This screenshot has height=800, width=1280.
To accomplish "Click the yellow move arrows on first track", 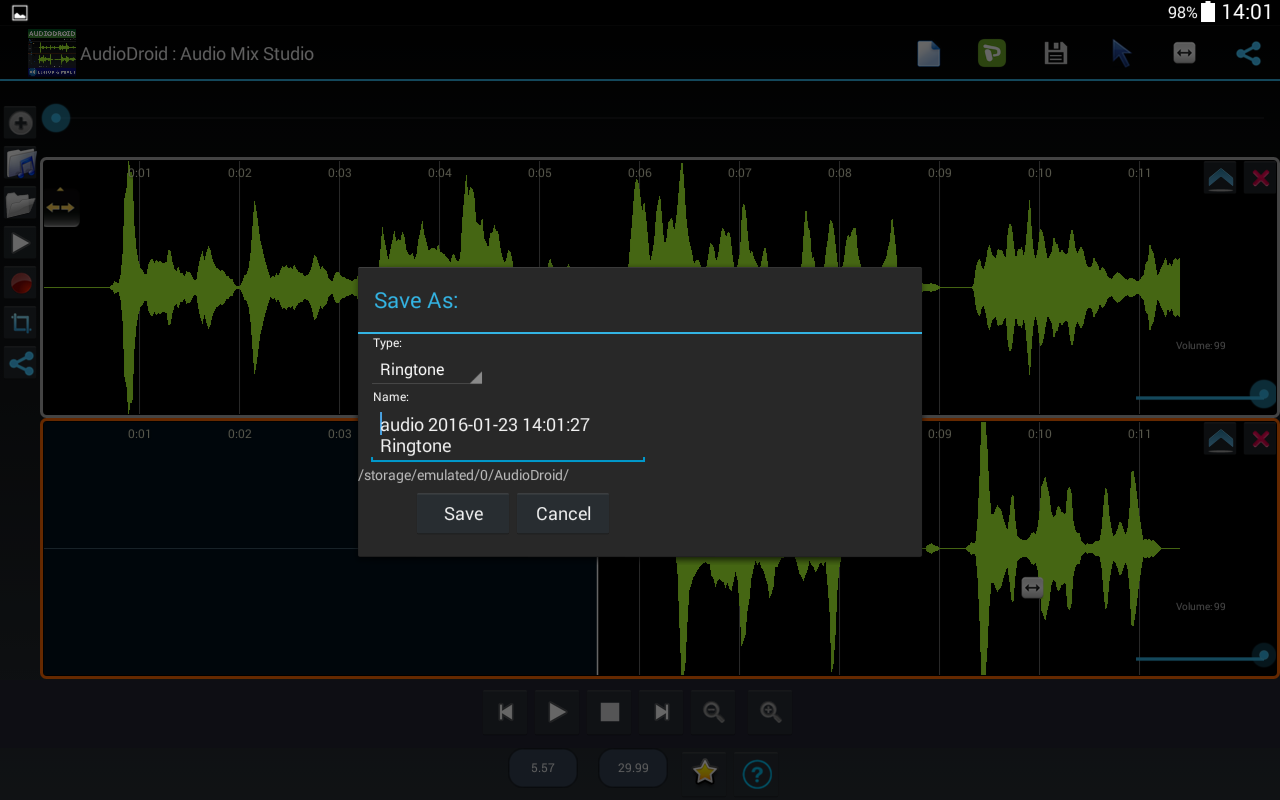I will point(60,207).
